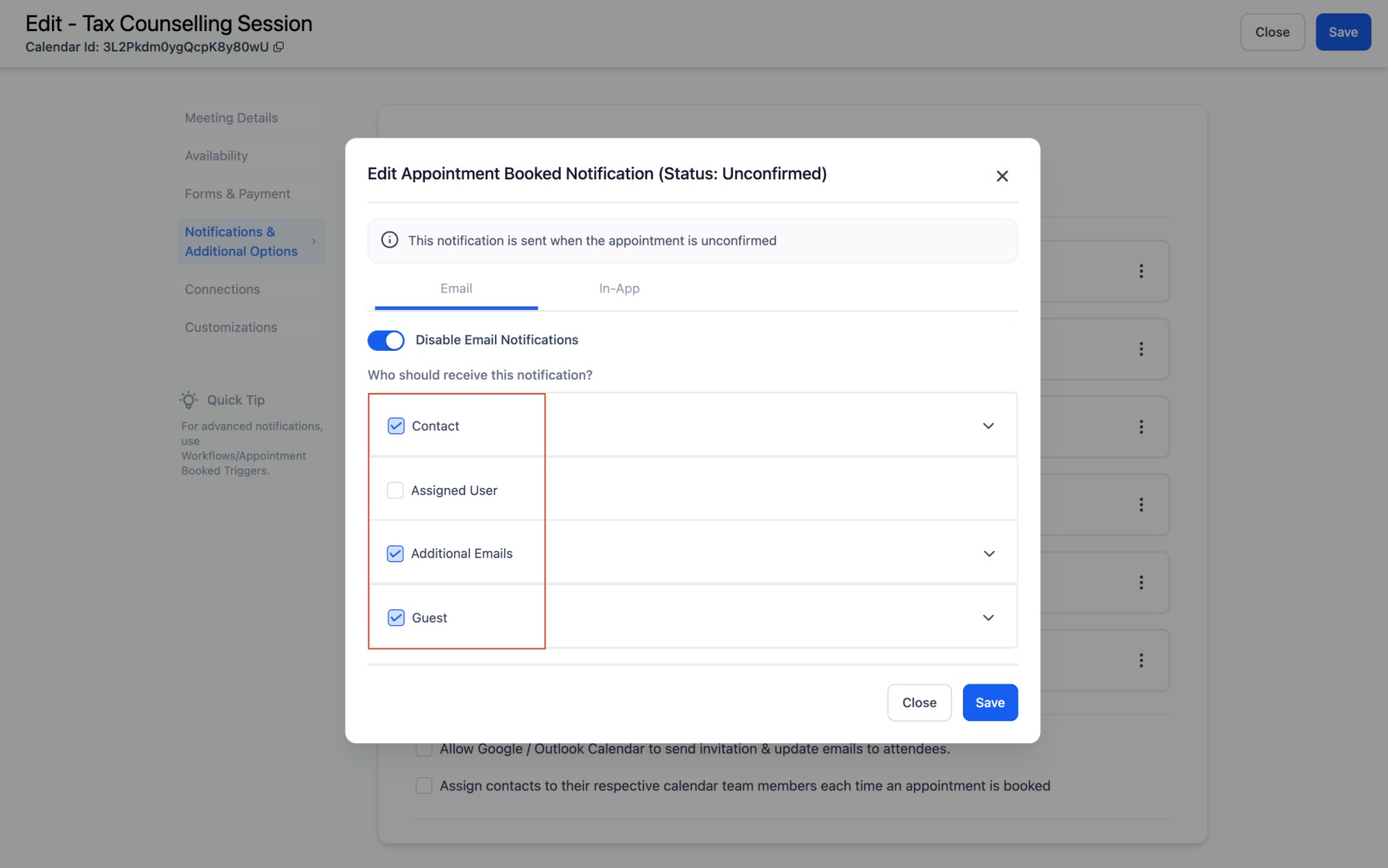Open the first three-dot menu behind the modal
The width and height of the screenshot is (1388, 868).
(x=1140, y=271)
